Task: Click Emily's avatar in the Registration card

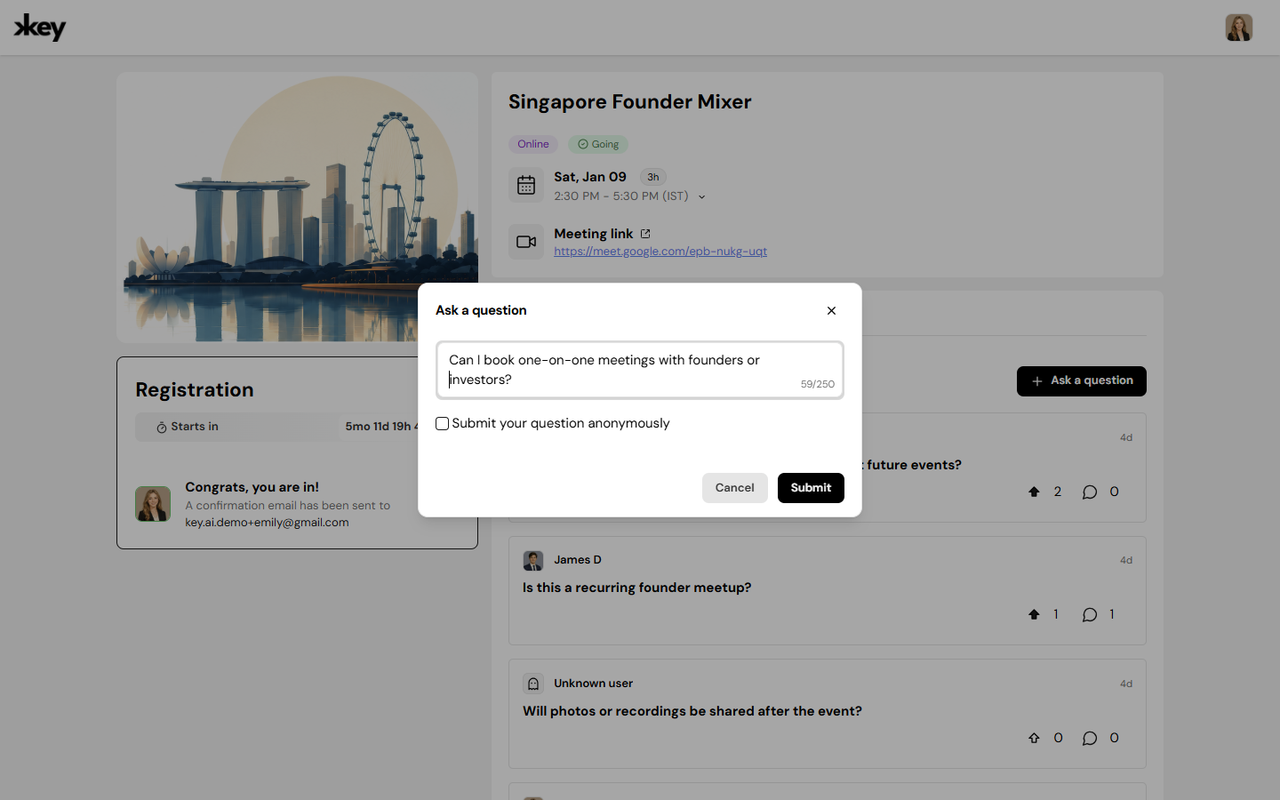Action: pos(153,504)
